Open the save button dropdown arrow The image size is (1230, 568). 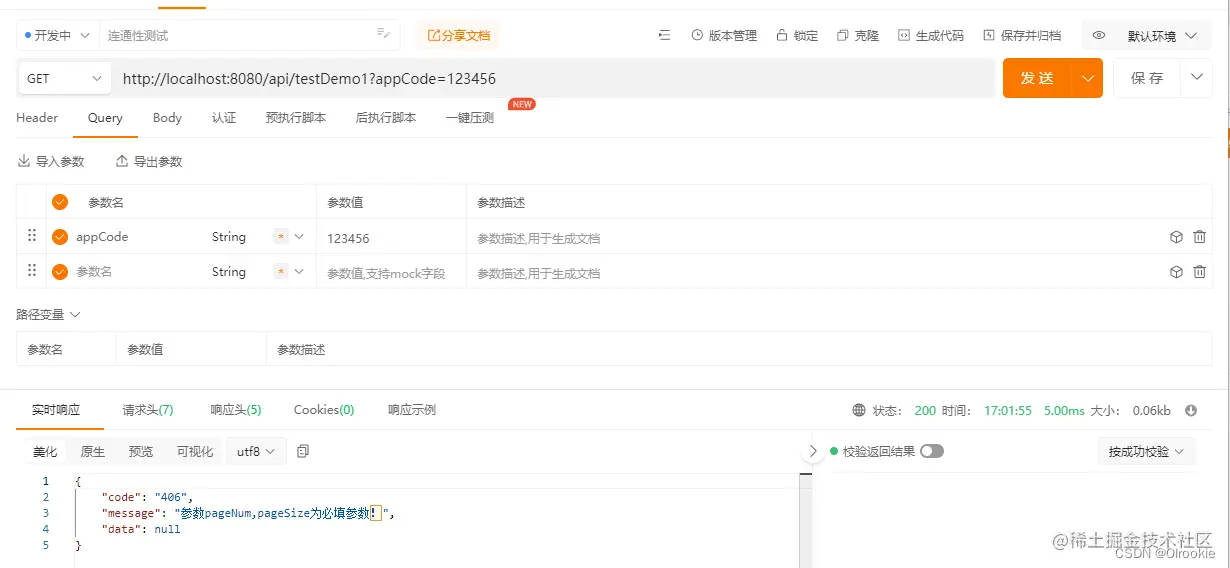pos(1196,78)
